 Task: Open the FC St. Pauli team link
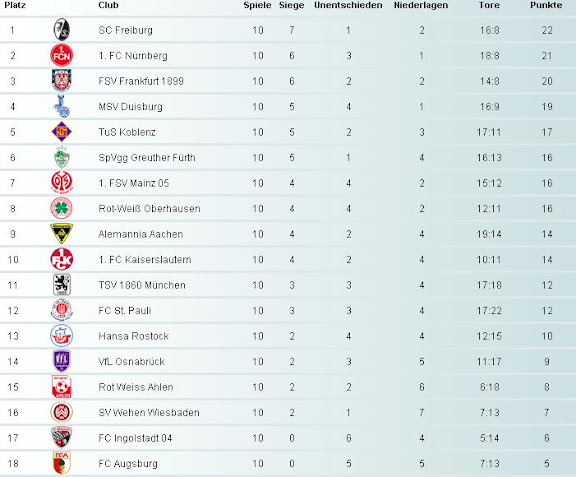point(125,311)
